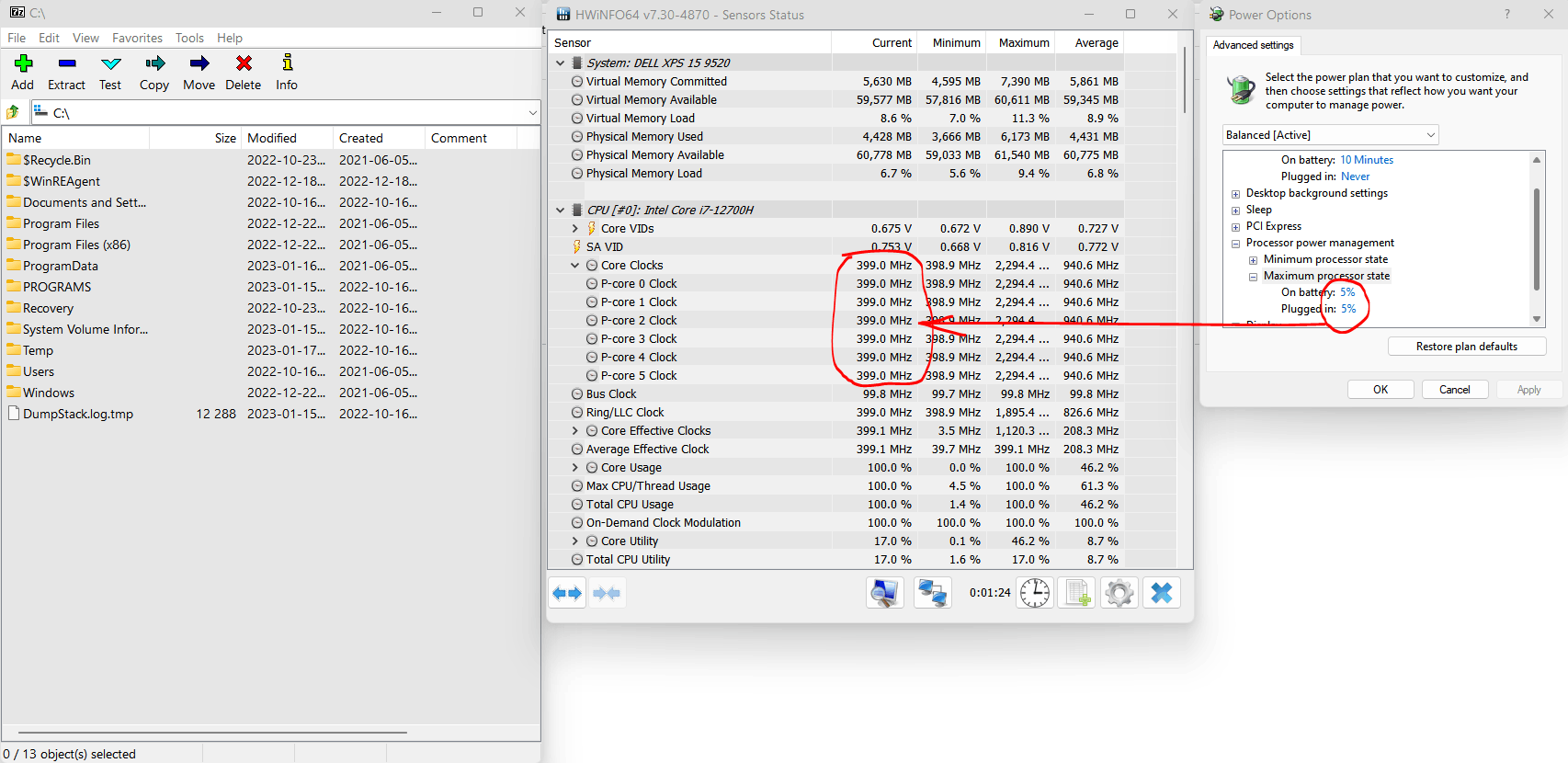The height and width of the screenshot is (763, 1568).
Task: Click Windows folder icon in 7-Zip
Action: click(x=14, y=392)
